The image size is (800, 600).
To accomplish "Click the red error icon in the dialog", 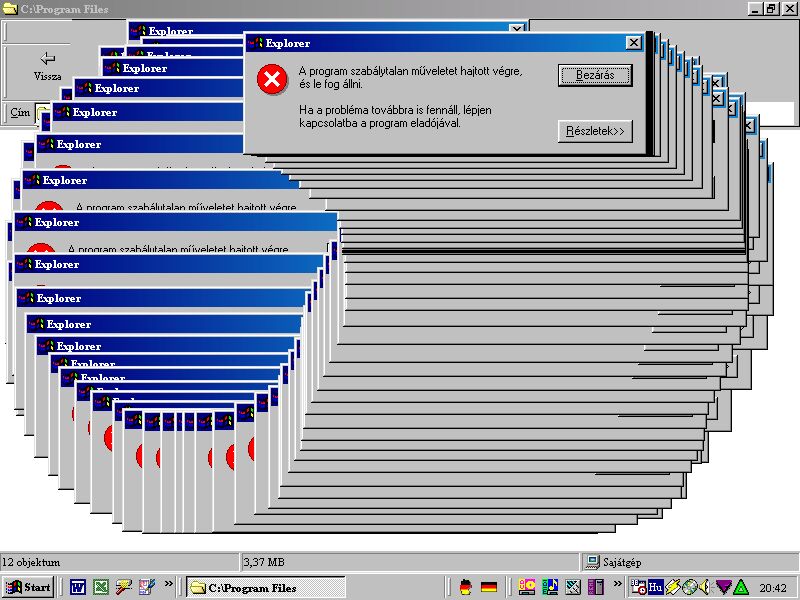I will [x=271, y=79].
